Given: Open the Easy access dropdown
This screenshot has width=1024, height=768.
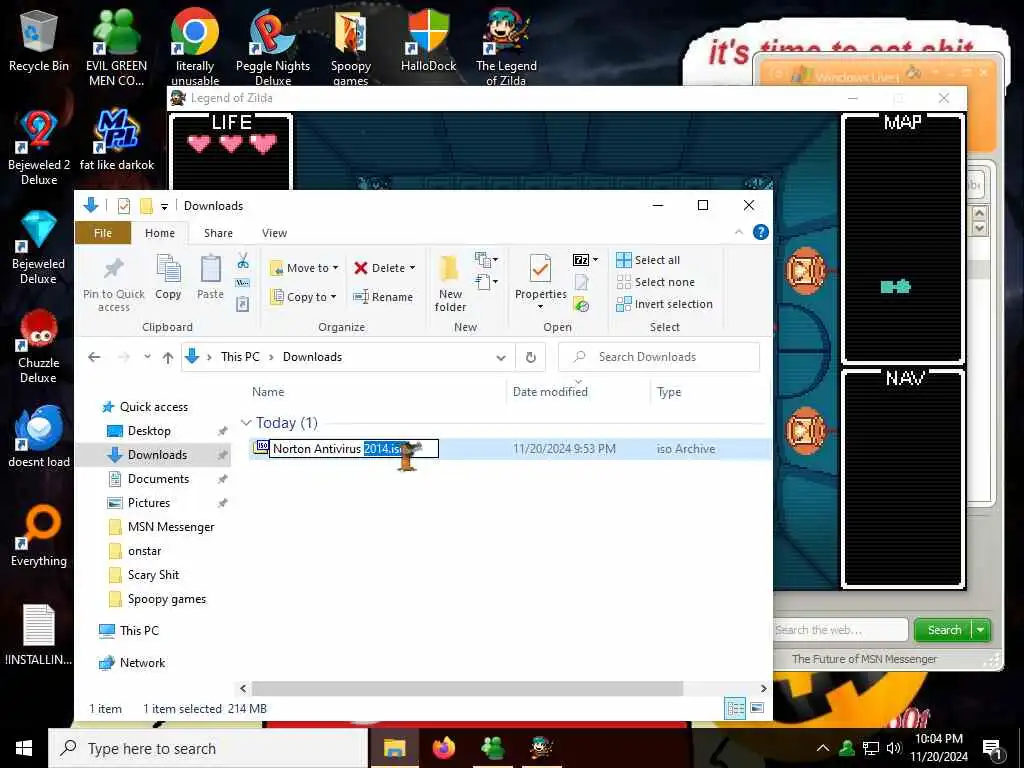Looking at the screenshot, I should (x=487, y=282).
